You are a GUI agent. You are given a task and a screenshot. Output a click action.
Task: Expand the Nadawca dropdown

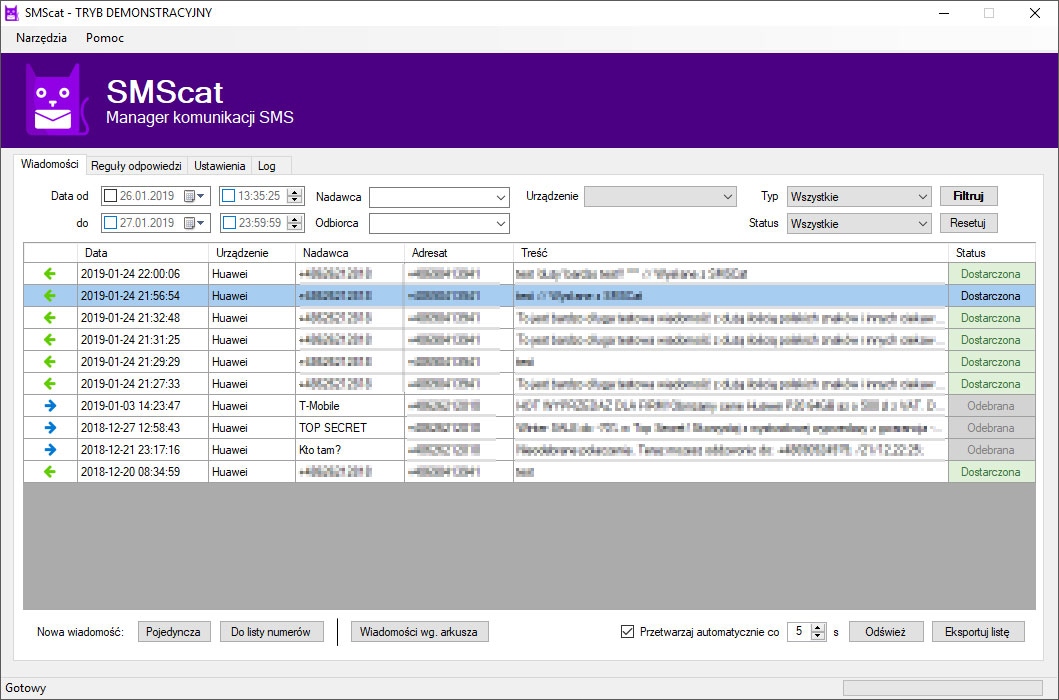point(501,197)
